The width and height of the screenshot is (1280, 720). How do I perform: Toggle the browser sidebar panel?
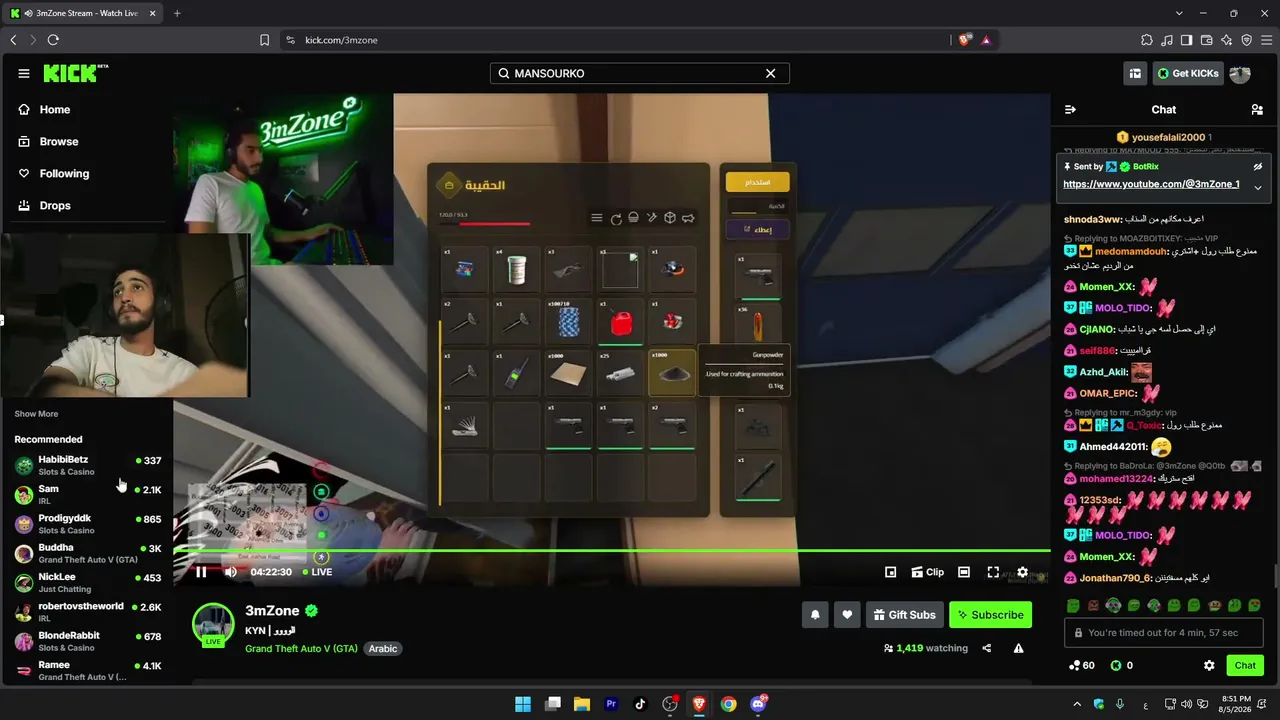(1186, 40)
